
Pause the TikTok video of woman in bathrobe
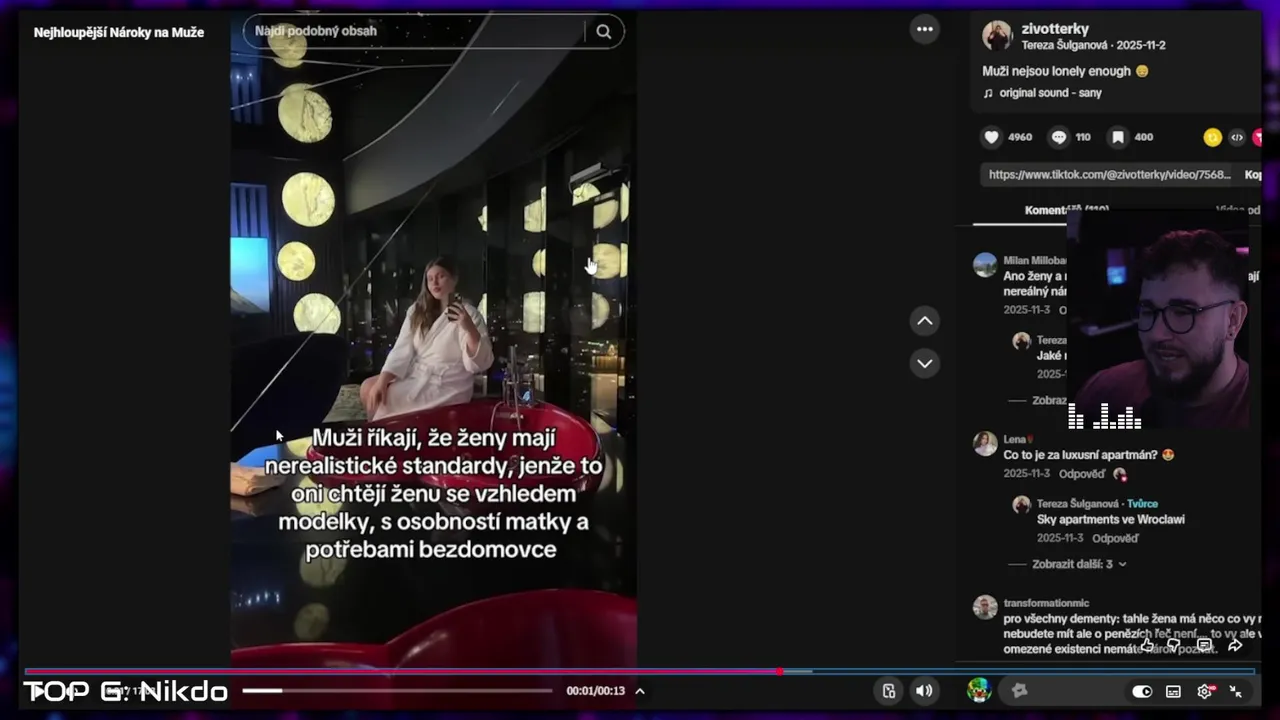(x=434, y=340)
